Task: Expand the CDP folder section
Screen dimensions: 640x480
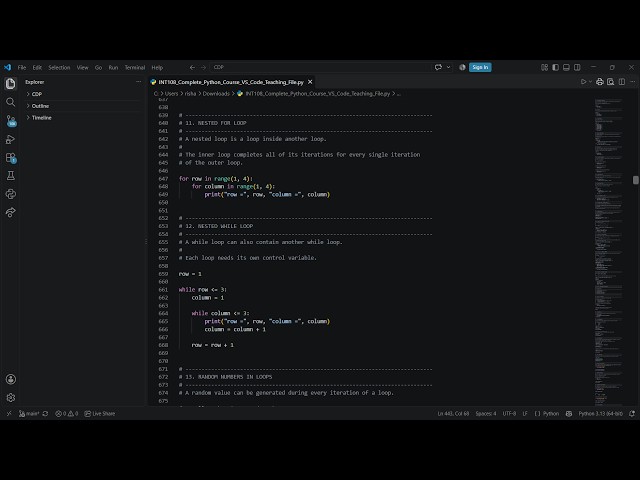Action: [x=83, y=94]
